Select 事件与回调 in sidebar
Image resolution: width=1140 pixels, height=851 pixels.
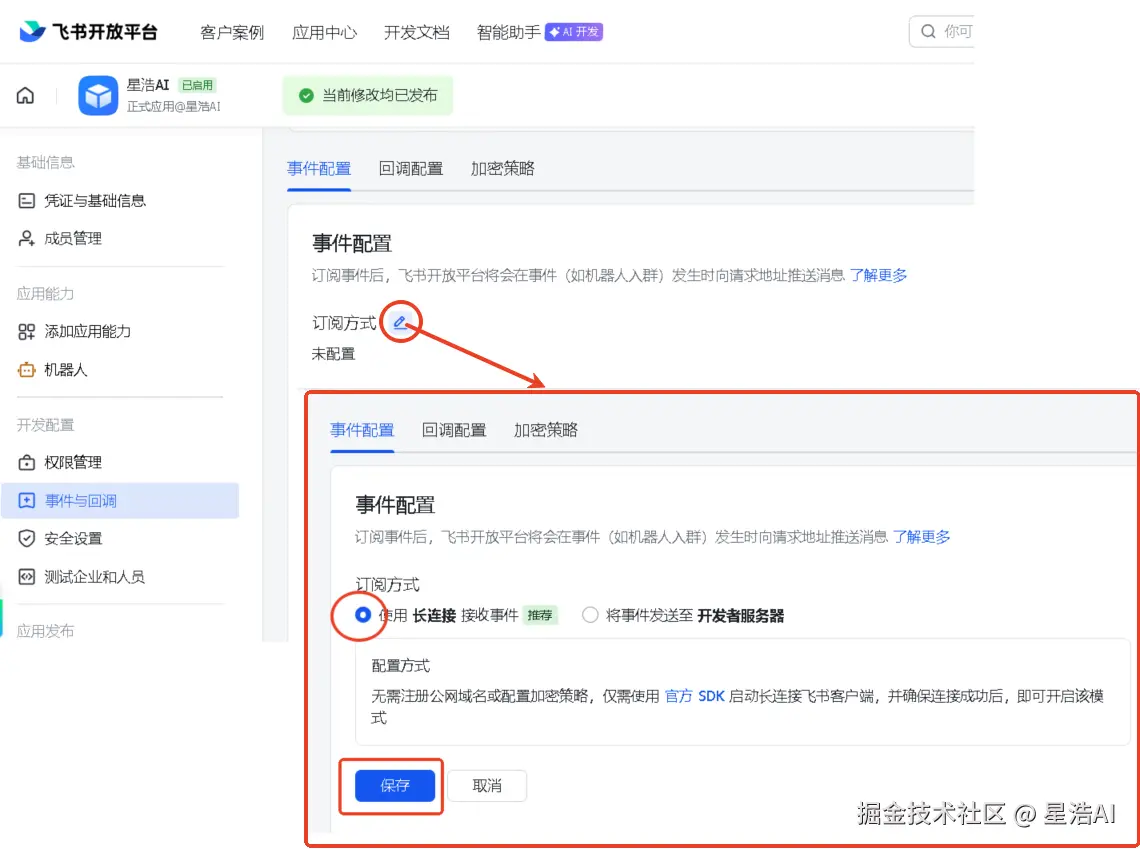pos(120,500)
